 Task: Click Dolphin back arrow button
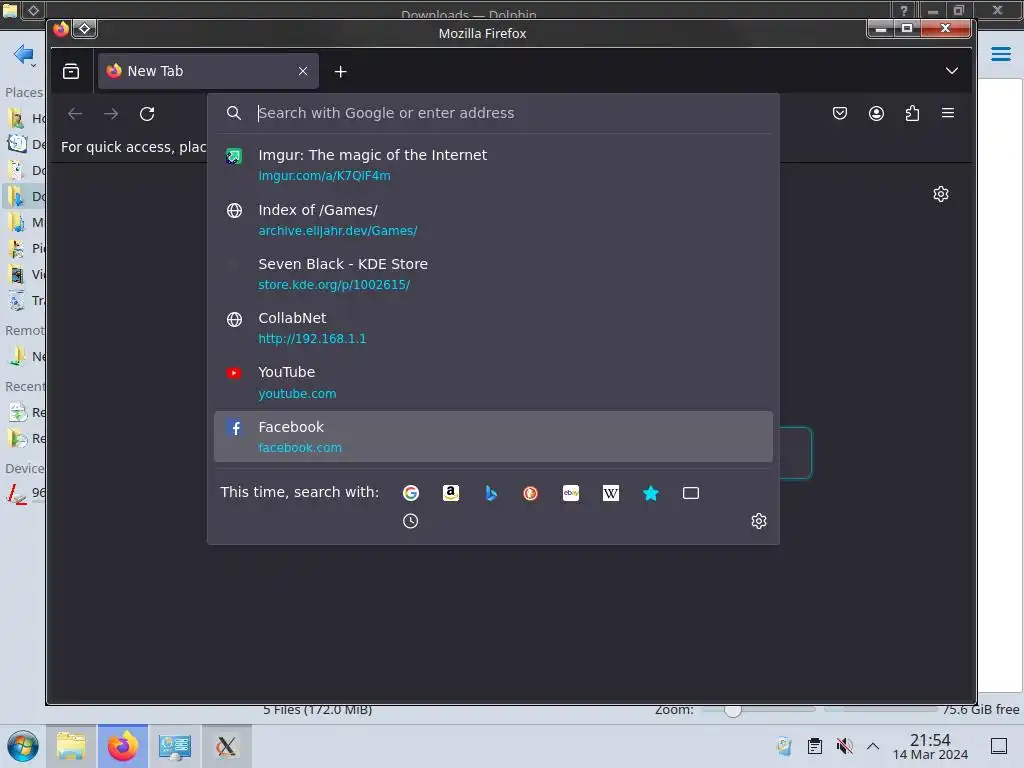pos(24,54)
